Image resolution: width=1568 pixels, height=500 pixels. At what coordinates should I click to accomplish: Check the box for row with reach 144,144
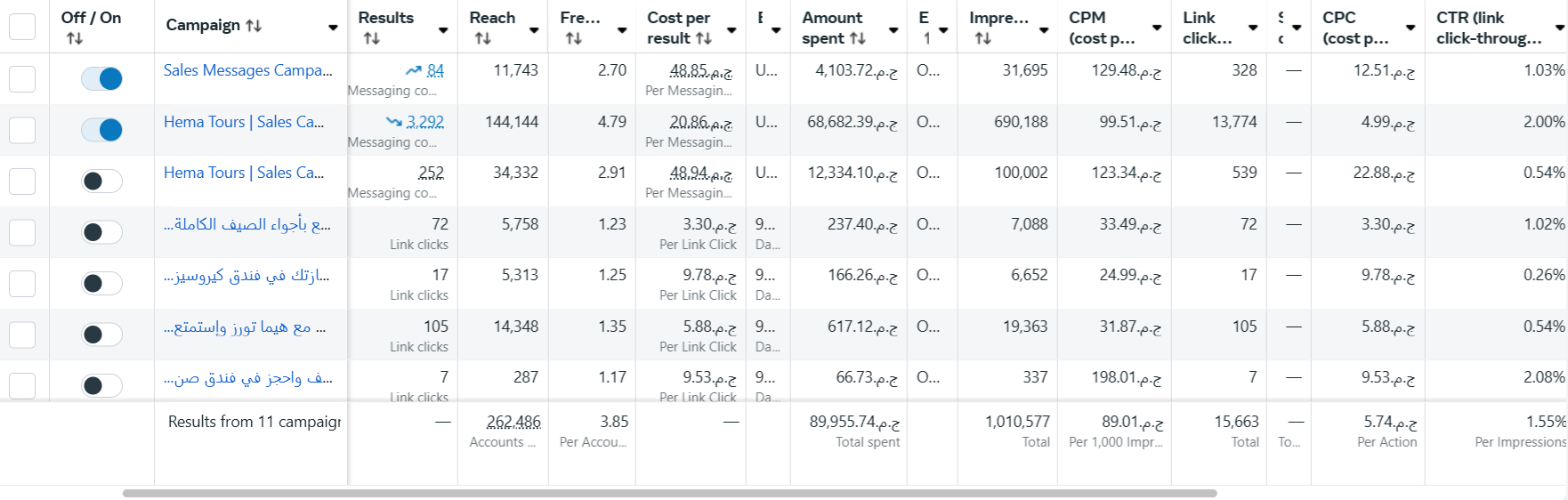22,130
